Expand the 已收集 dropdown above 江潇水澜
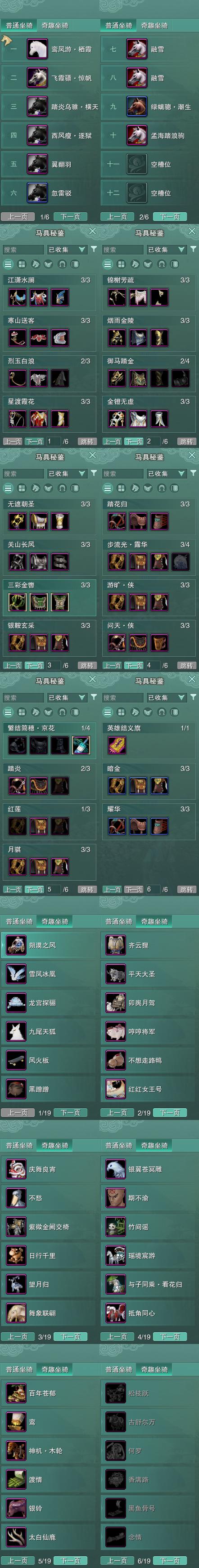This screenshot has height=1568, width=199. (67, 250)
